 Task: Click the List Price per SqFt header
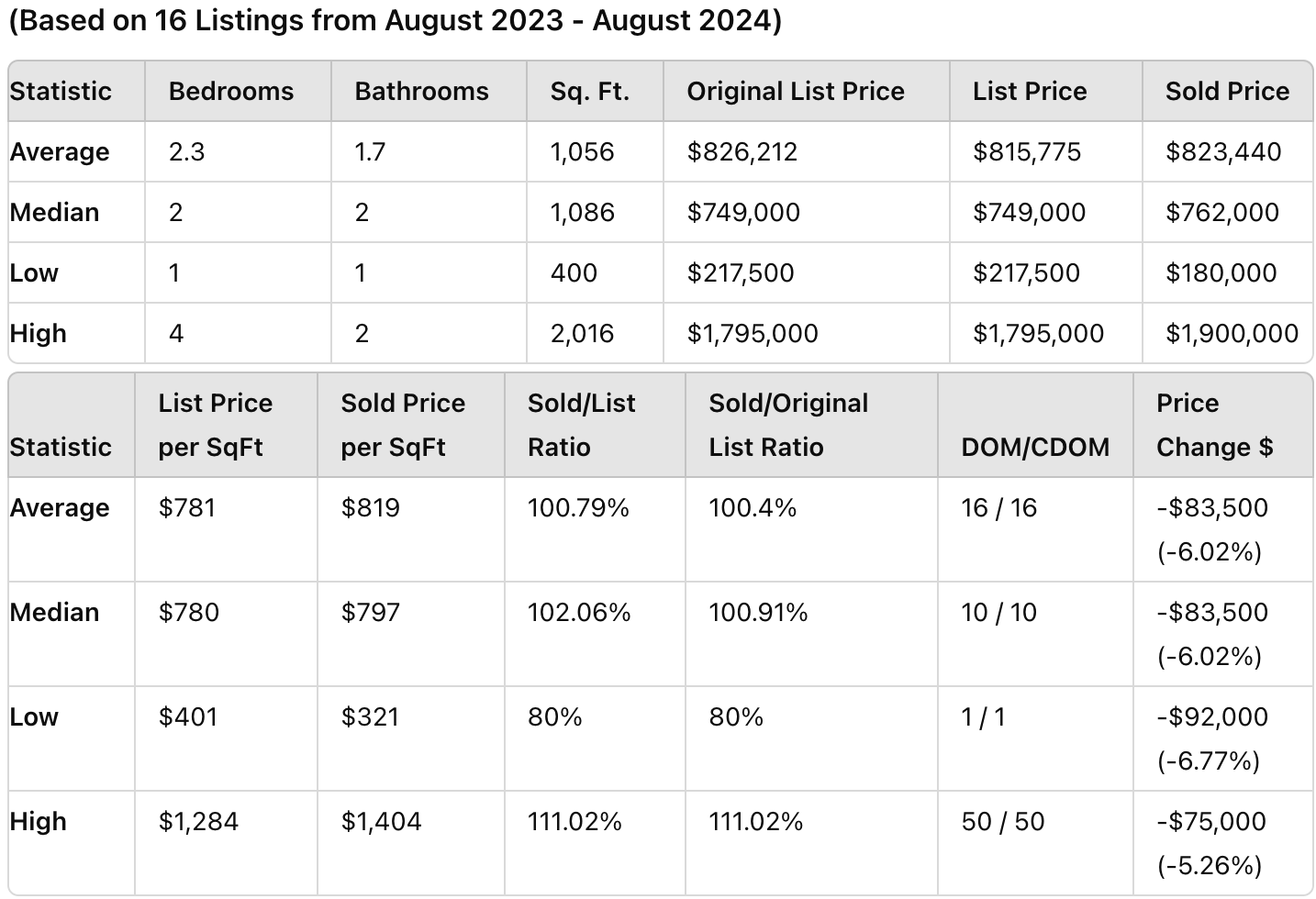[x=215, y=425]
